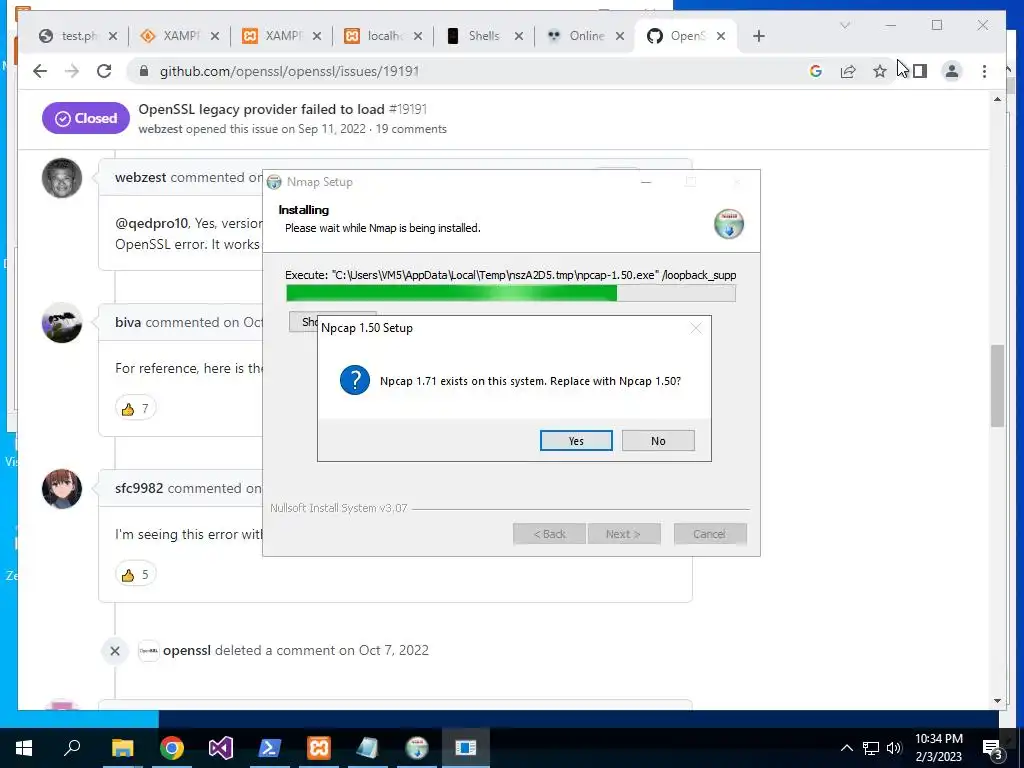This screenshot has height=768, width=1024.
Task: Close the OpenSSL GitHub tab
Action: (721, 36)
